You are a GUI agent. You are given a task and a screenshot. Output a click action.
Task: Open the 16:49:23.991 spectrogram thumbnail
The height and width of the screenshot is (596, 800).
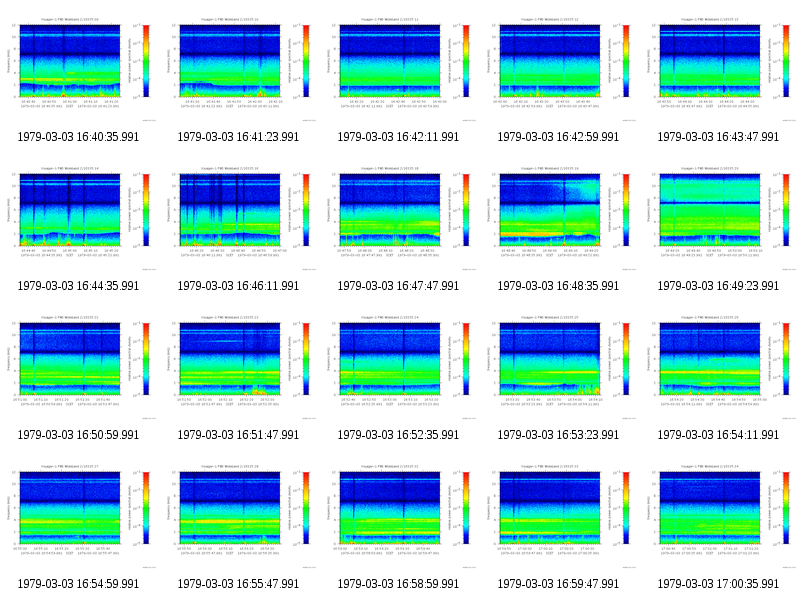coord(718,217)
